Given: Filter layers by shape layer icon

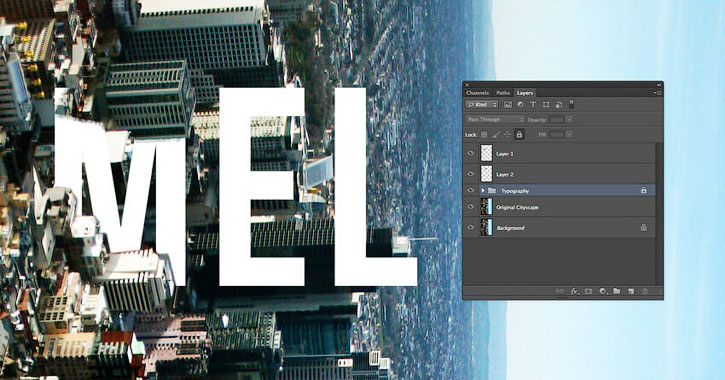Looking at the screenshot, I should tap(546, 105).
